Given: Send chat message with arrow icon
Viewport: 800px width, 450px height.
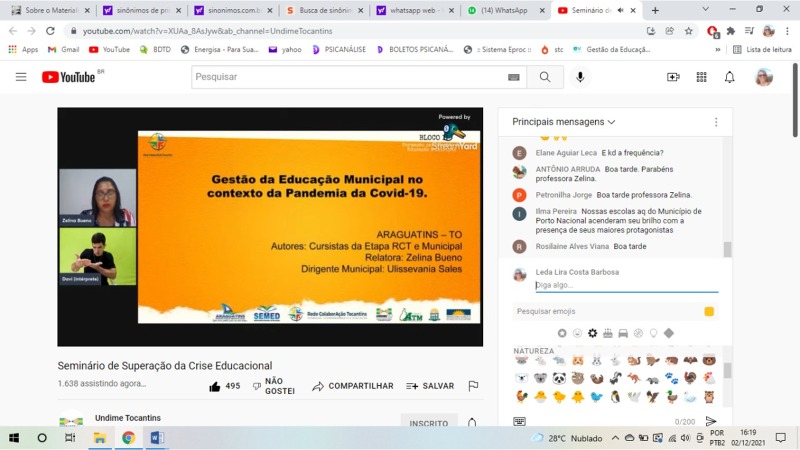Looking at the screenshot, I should (711, 421).
